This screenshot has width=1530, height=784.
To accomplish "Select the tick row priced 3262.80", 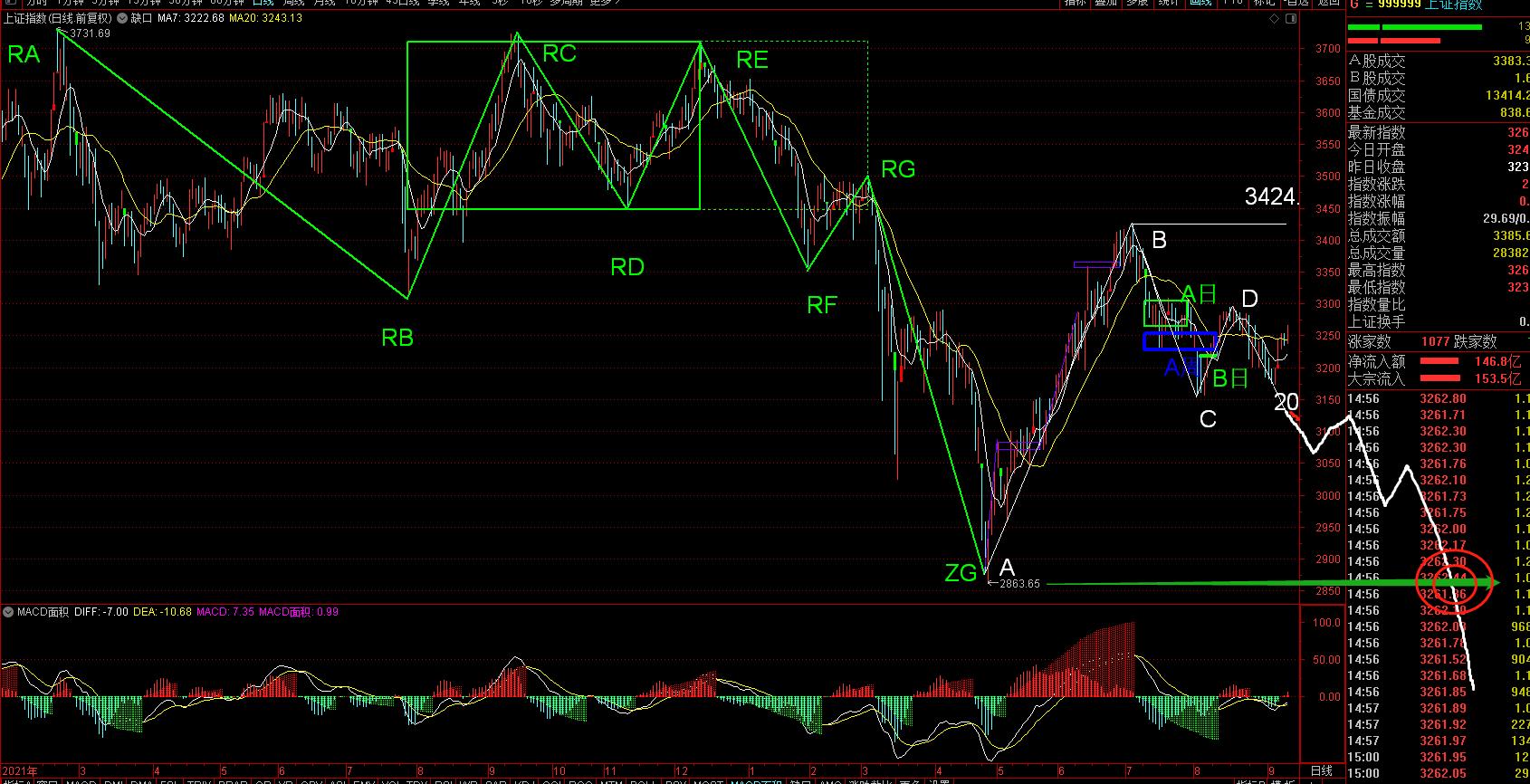I will point(1439,398).
